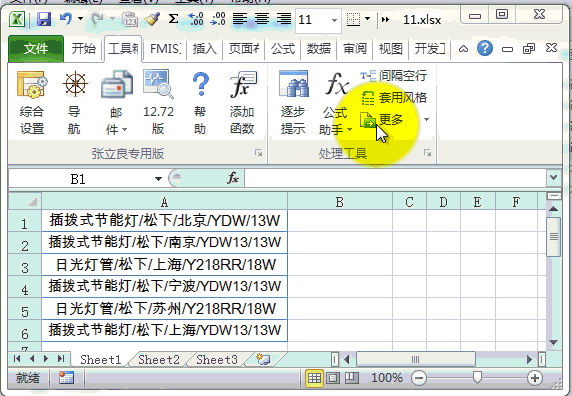Align text left icon
This screenshot has height=396, width=572.
point(240,19)
